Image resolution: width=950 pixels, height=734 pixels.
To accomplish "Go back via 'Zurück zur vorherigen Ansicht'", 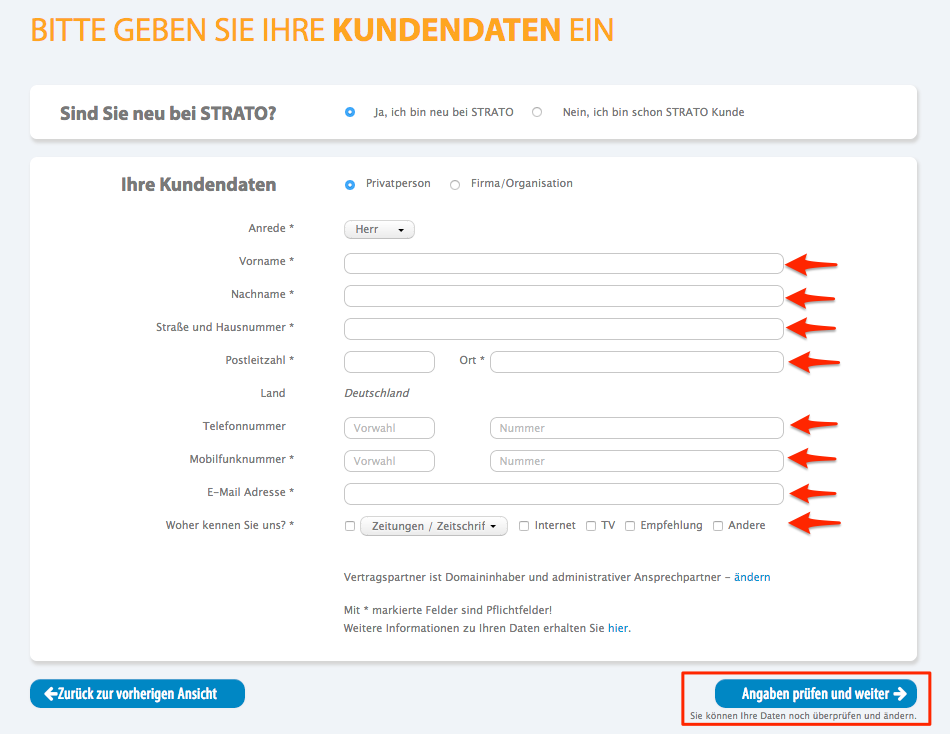I will click(x=137, y=693).
